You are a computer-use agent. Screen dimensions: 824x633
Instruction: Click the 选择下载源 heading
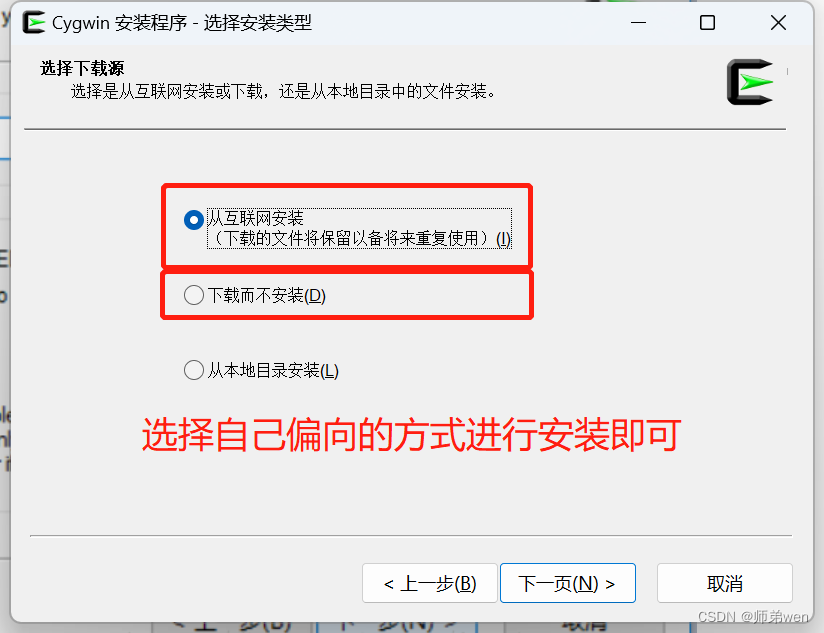pos(82,68)
